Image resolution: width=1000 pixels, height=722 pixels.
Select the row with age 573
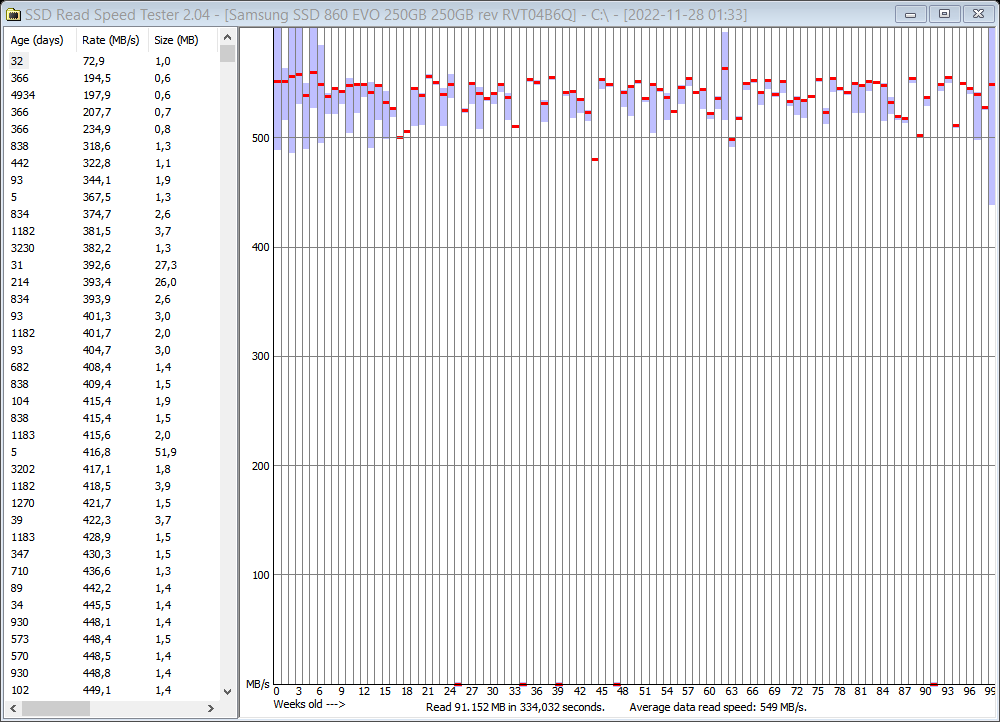click(112, 639)
